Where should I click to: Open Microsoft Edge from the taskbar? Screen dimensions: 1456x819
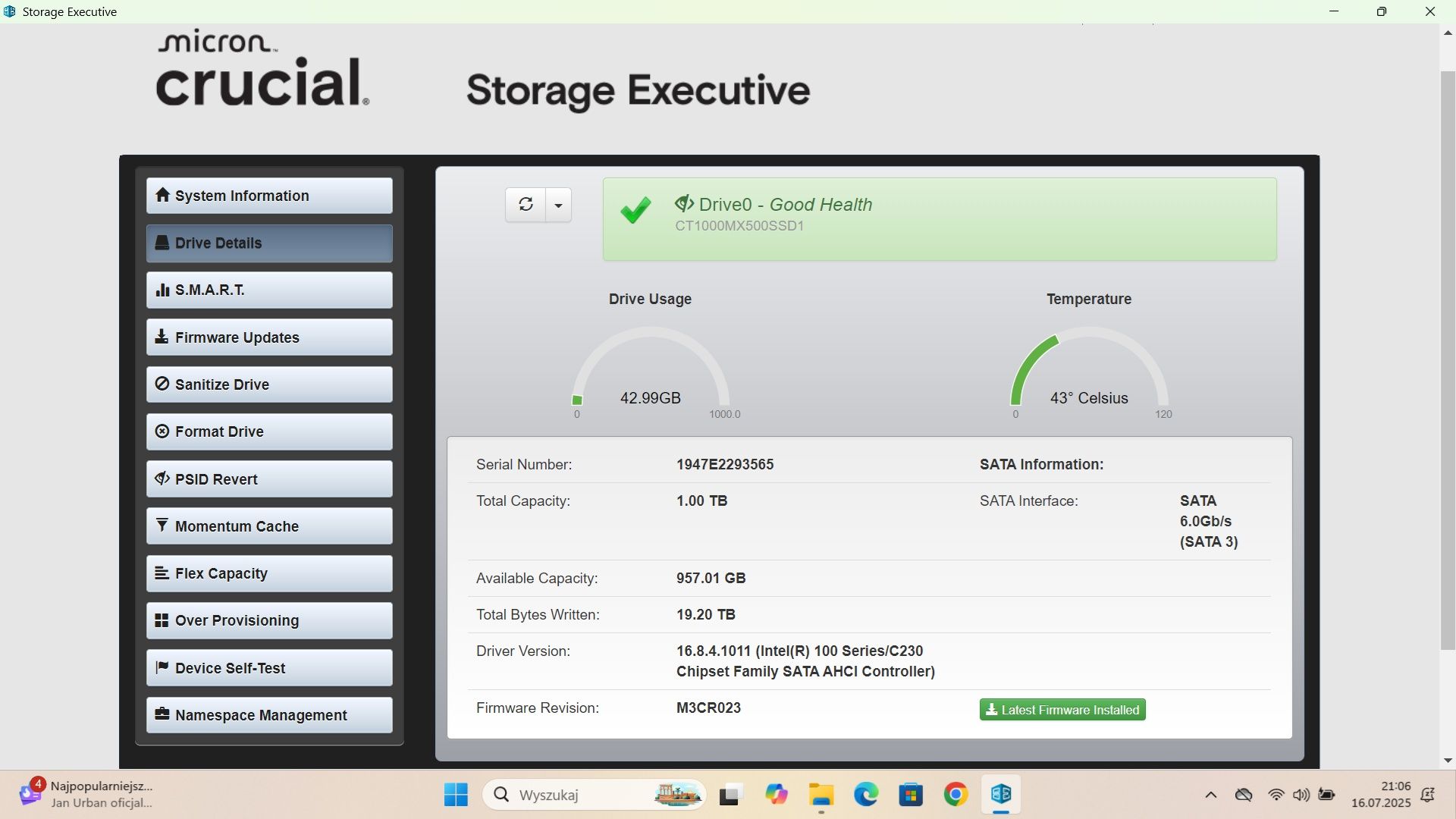coord(866,795)
